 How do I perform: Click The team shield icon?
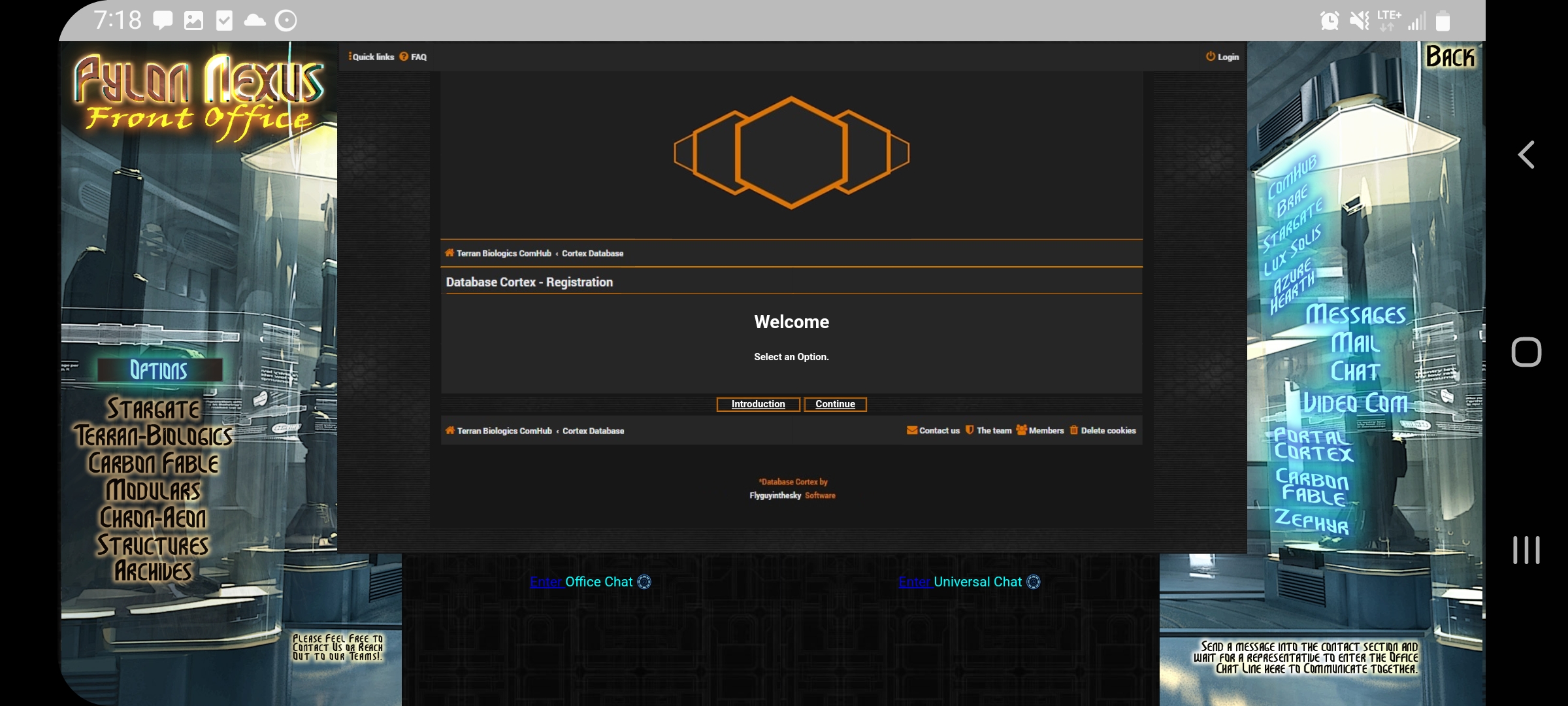[970, 430]
